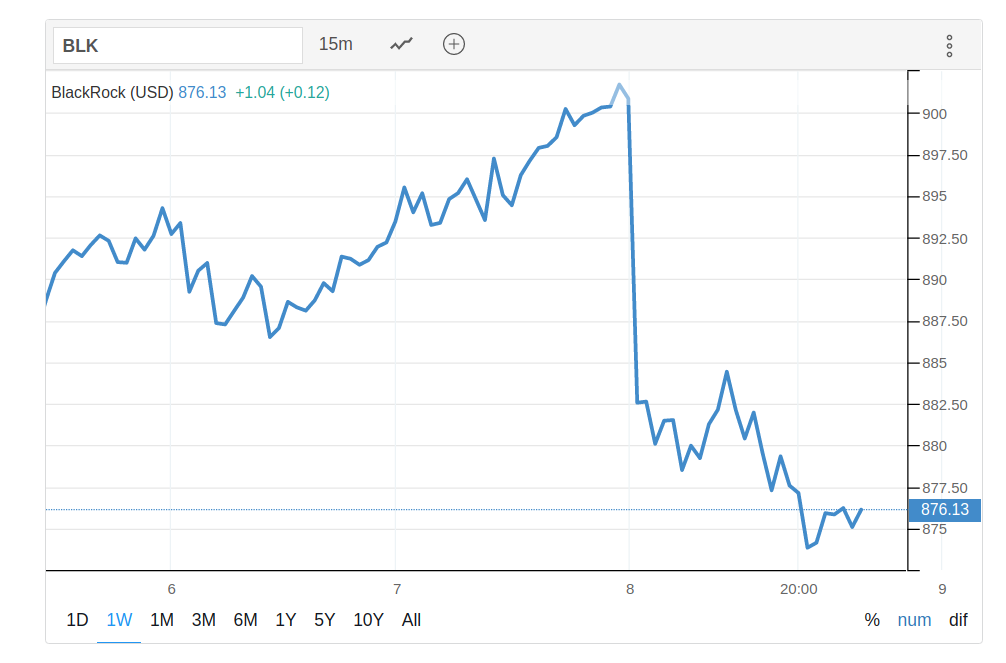Toggle dif scale mode
This screenshot has height=663, width=1006.
(958, 620)
